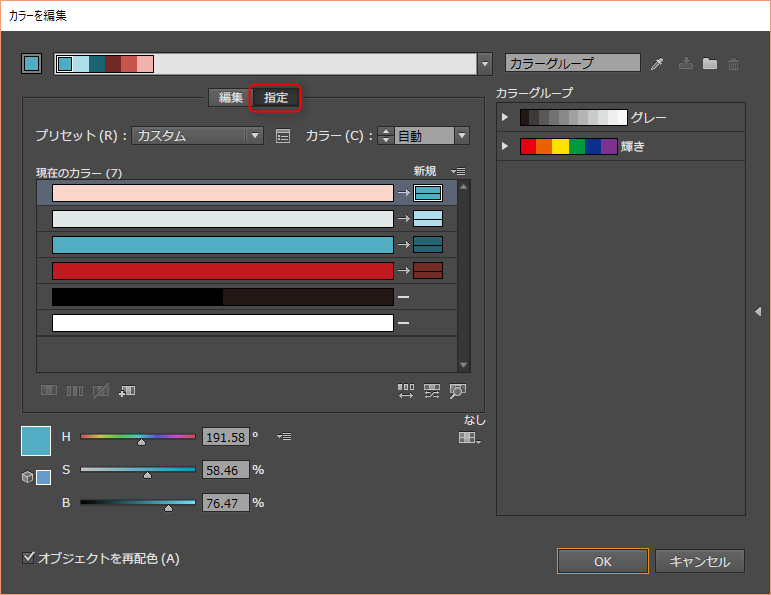Click the カラーグループ name input field

(572, 63)
